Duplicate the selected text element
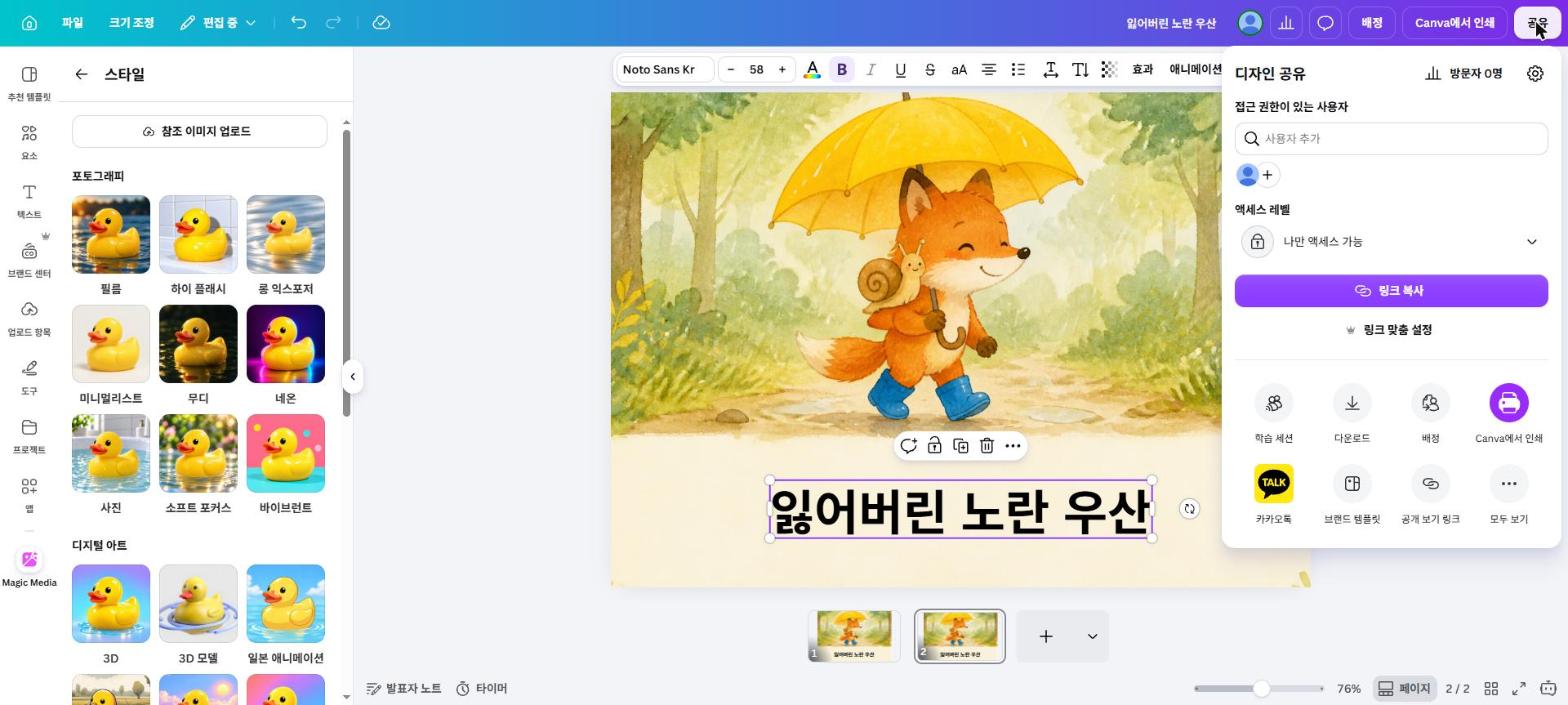1568x705 pixels. 960,446
